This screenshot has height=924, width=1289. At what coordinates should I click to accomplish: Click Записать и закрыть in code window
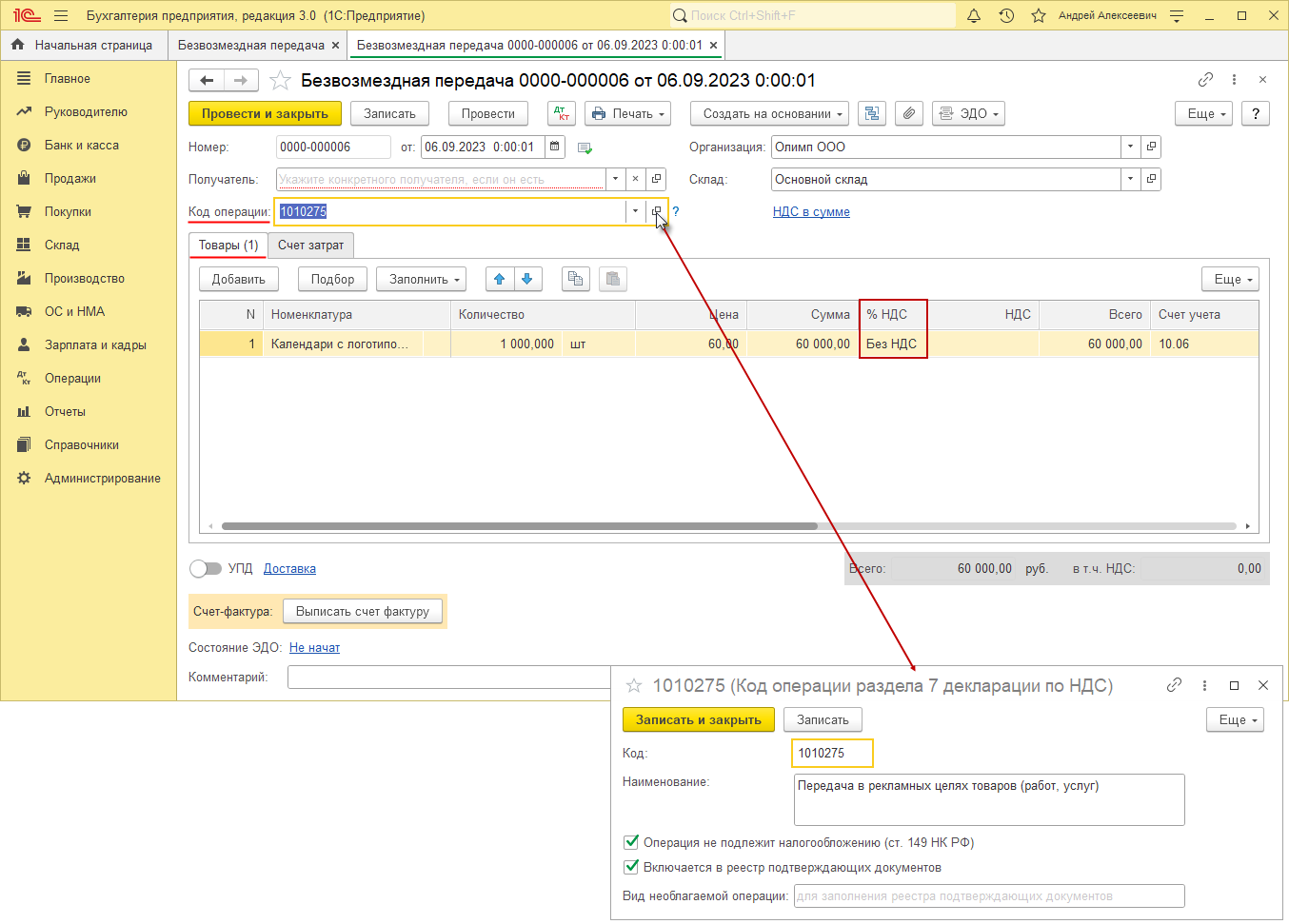tap(699, 719)
